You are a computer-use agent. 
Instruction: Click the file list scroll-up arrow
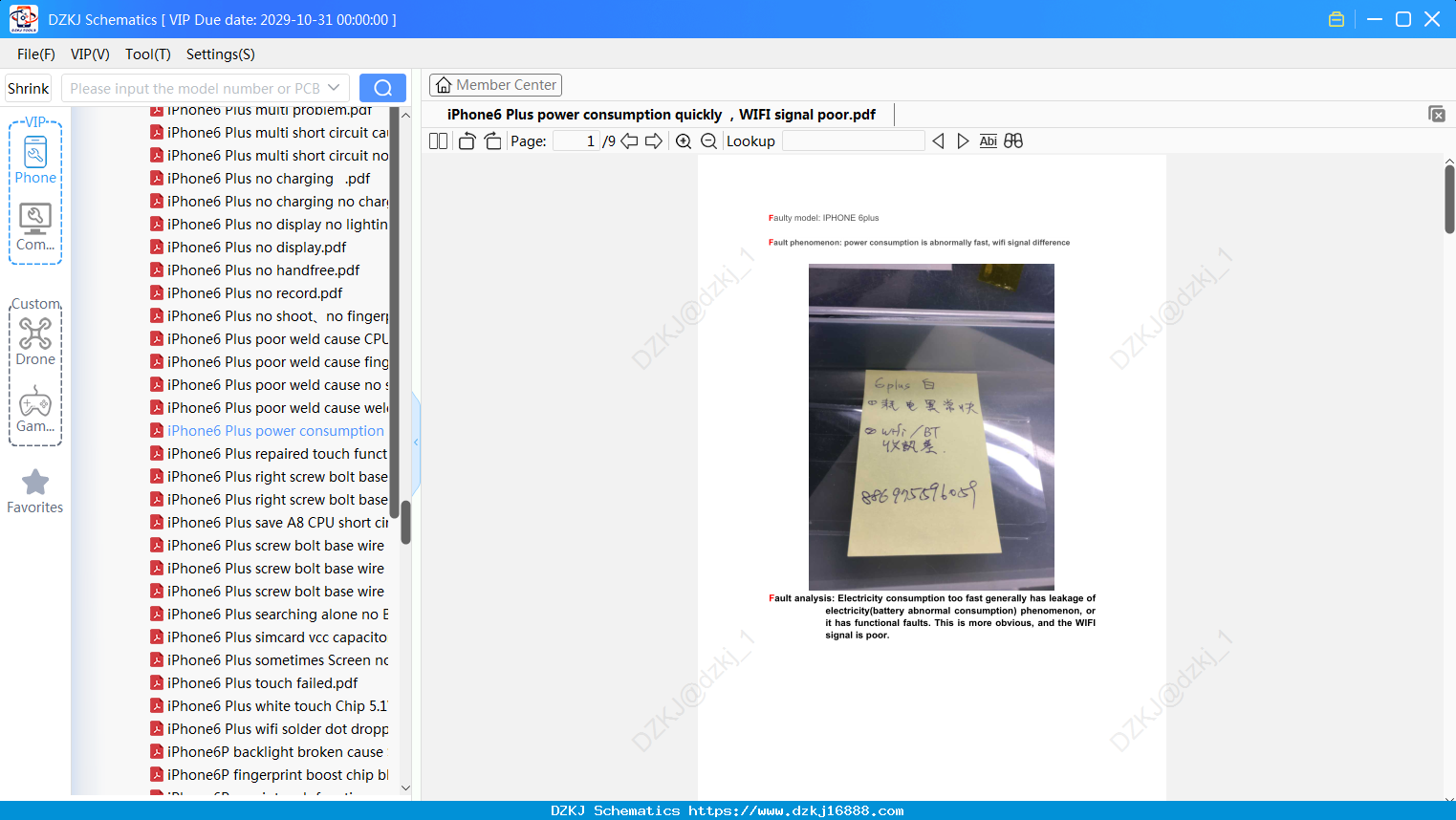tap(405, 115)
